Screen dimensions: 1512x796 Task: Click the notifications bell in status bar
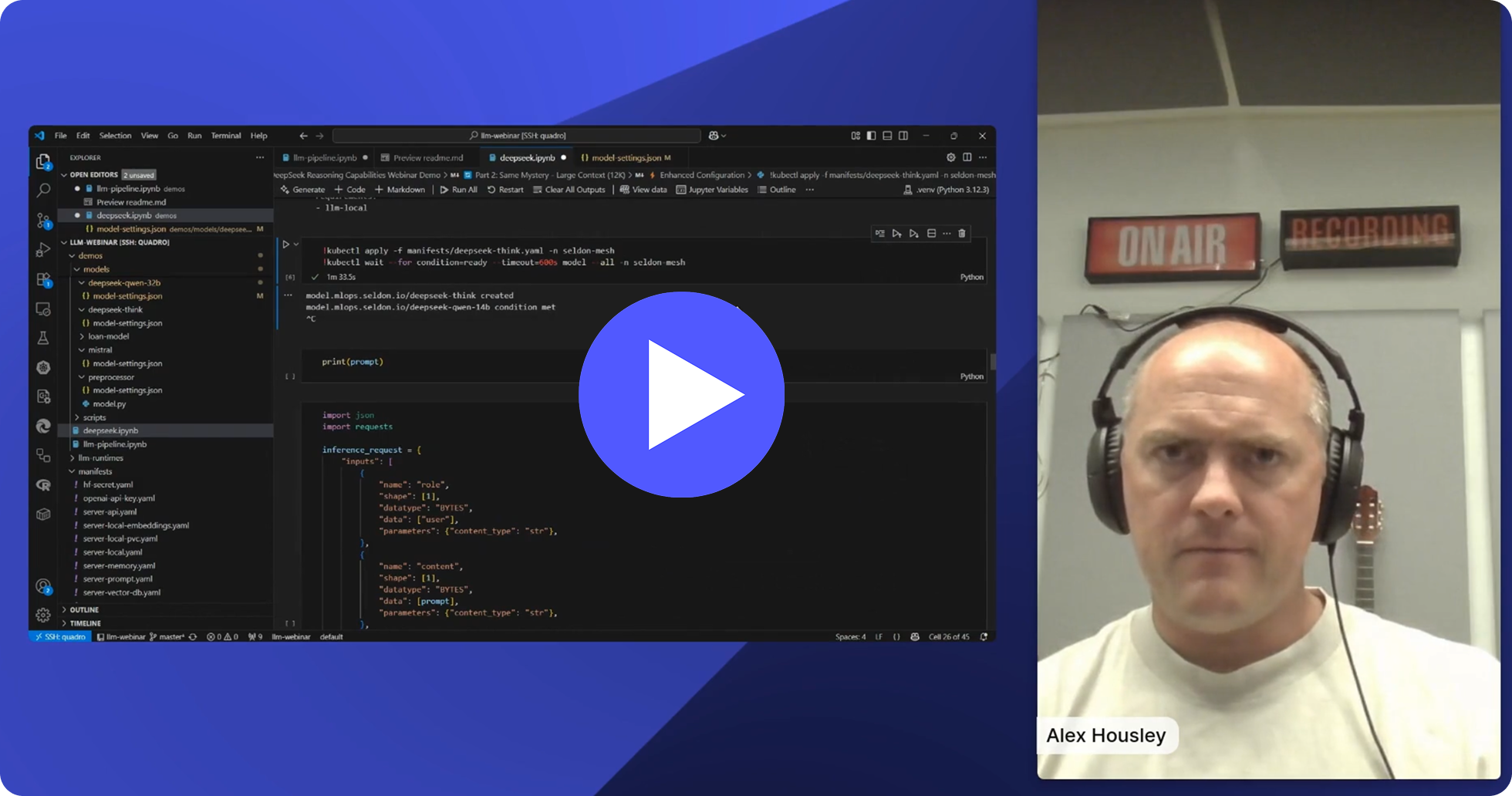pos(984,637)
